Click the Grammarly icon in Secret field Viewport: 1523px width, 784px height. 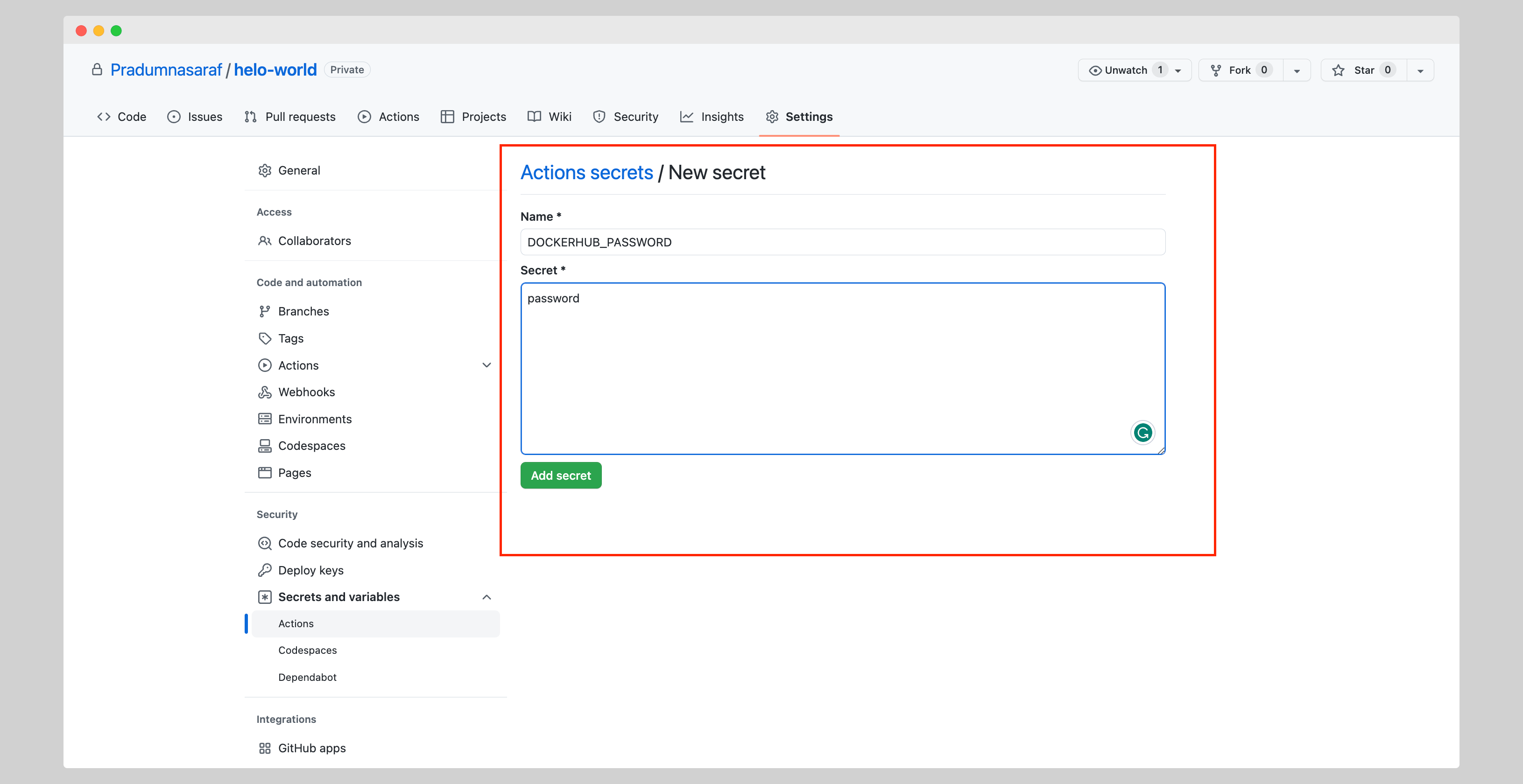1142,433
